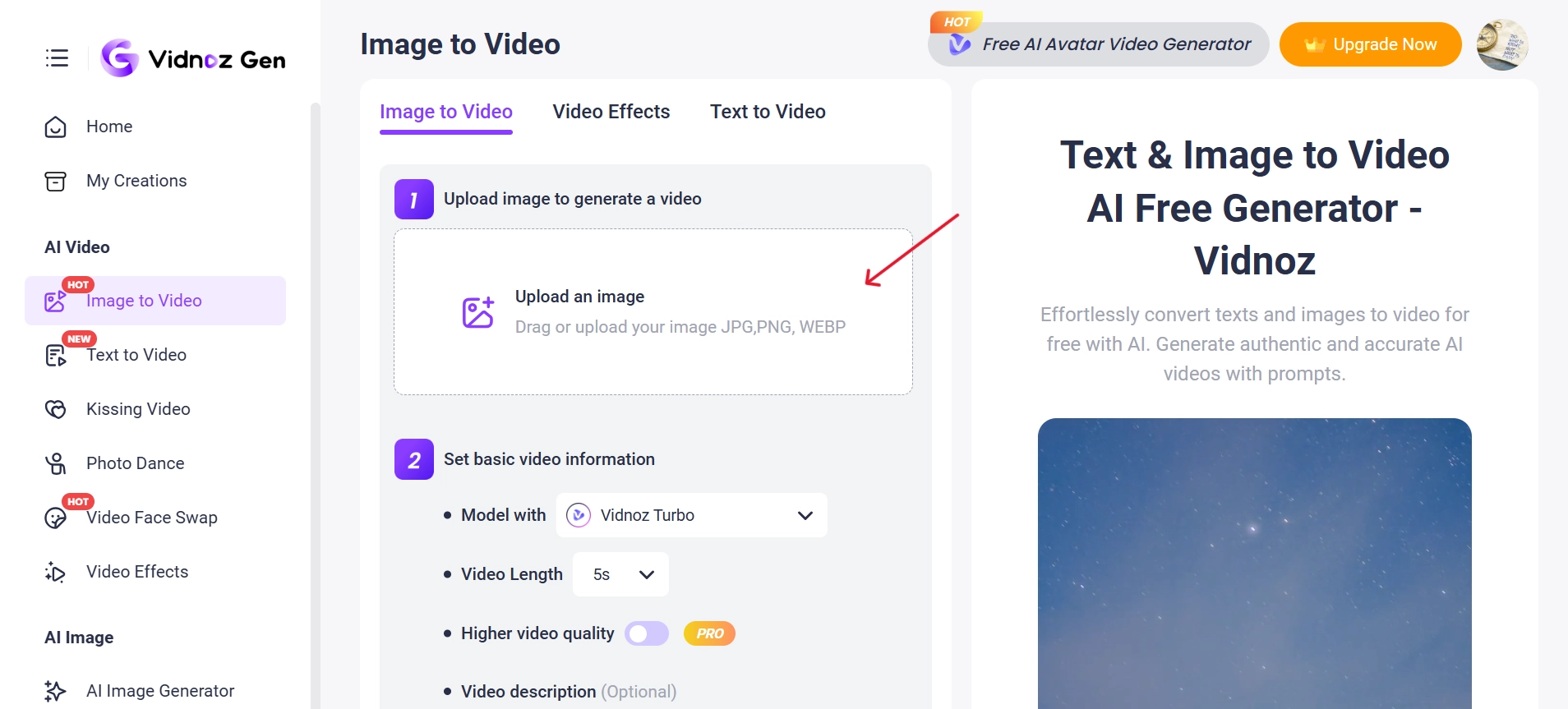The height and width of the screenshot is (709, 1568).
Task: Switch to the Video Effects tab
Action: pyautogui.click(x=611, y=112)
